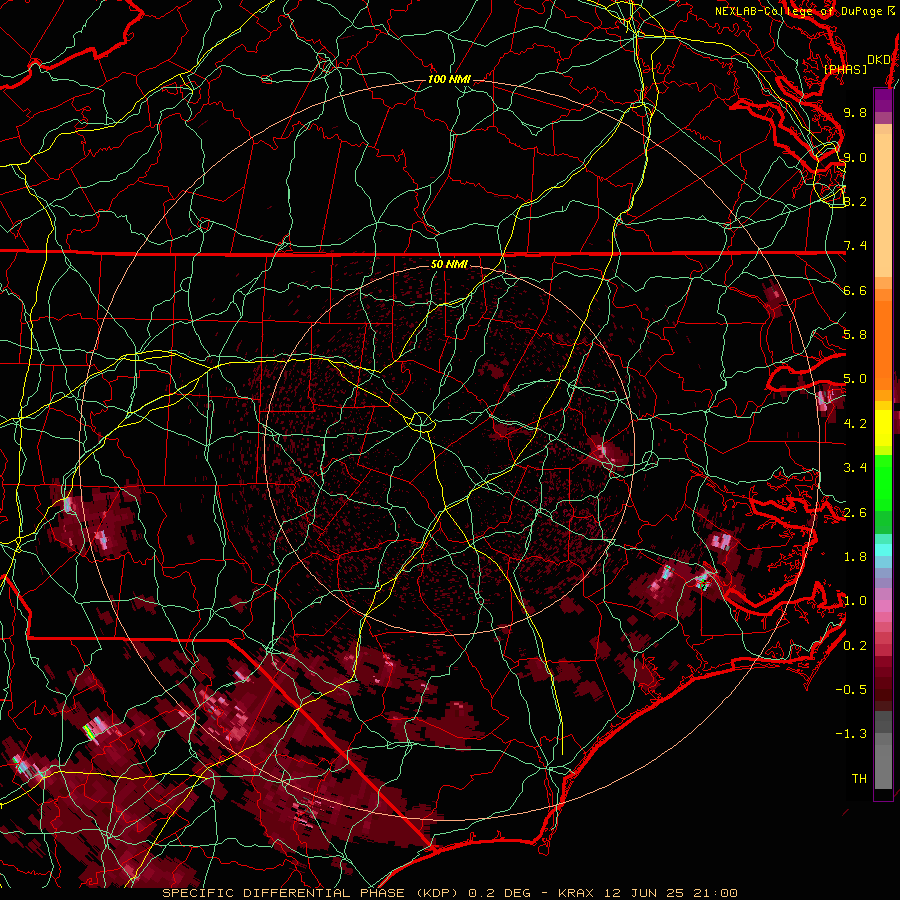This screenshot has width=900, height=900.
Task: Click the 50 NMI range ring label
Action: pyautogui.click(x=449, y=264)
